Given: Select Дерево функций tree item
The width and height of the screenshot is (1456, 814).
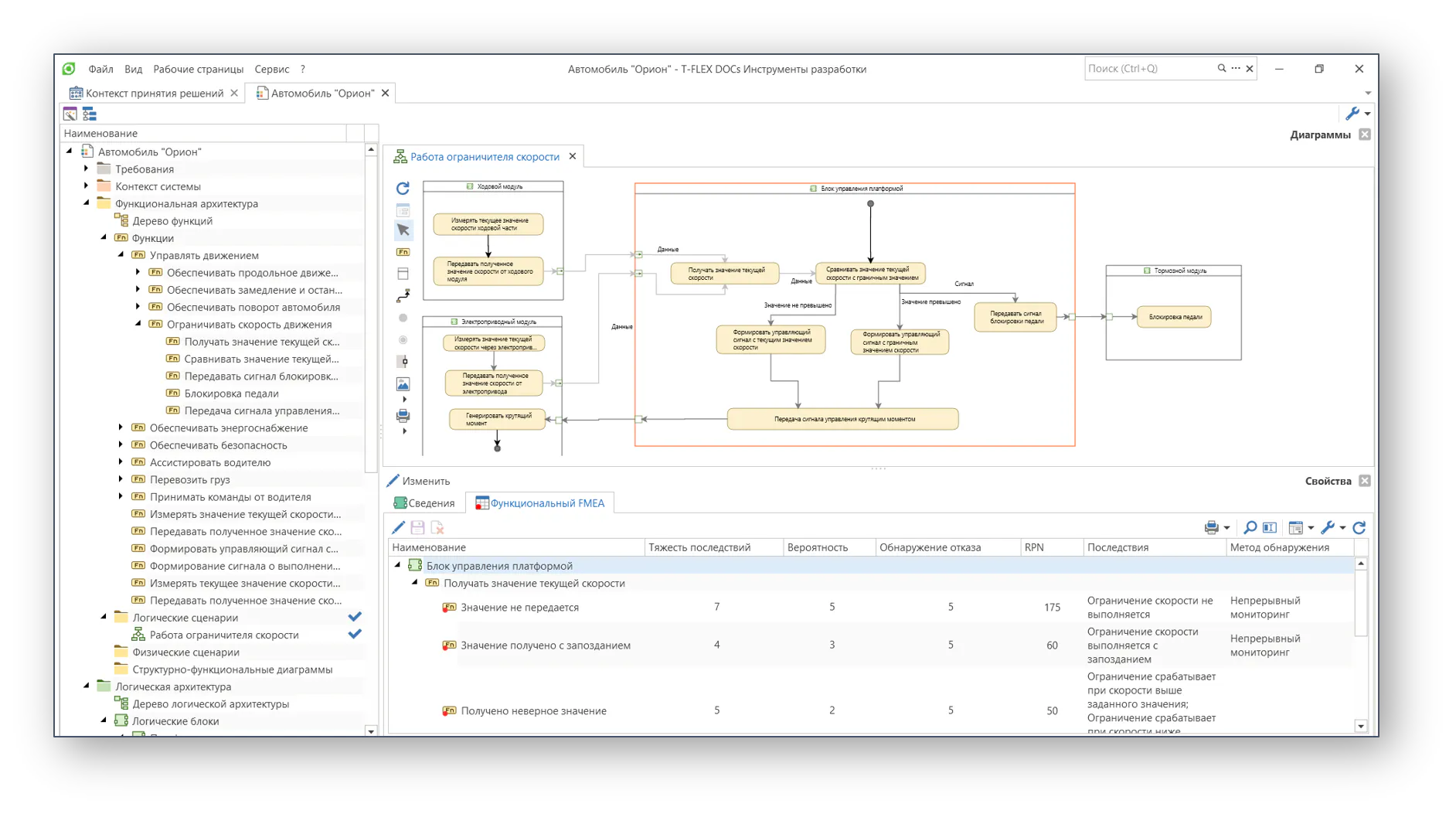Looking at the screenshot, I should (172, 220).
